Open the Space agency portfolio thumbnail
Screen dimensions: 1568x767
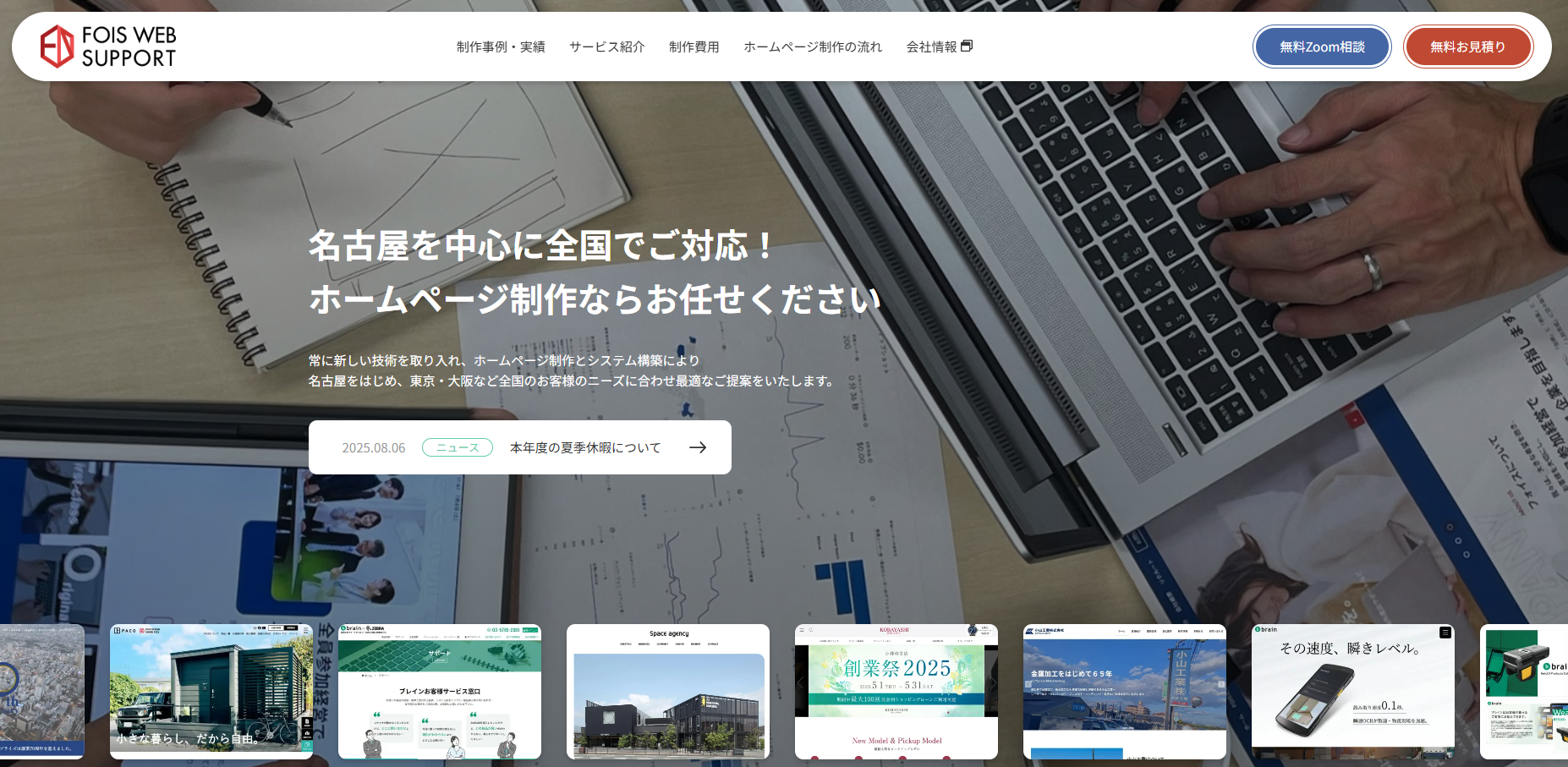(x=668, y=691)
